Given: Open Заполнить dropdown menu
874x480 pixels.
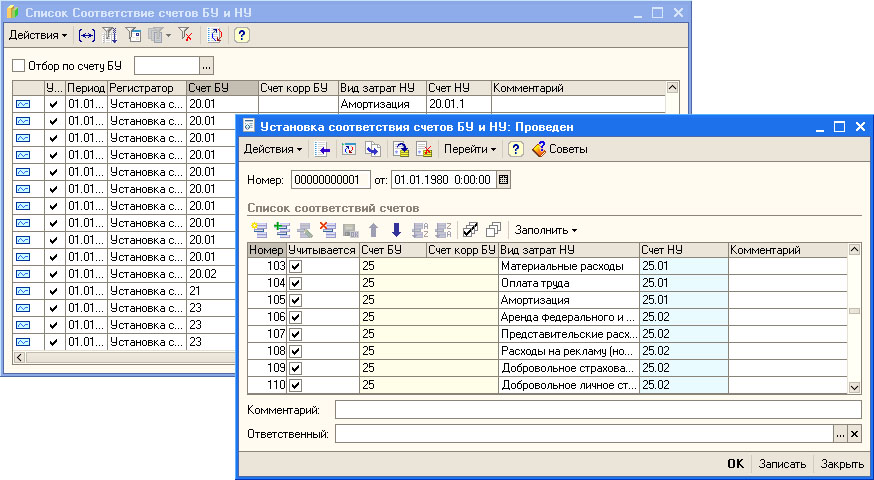Looking at the screenshot, I should (546, 230).
